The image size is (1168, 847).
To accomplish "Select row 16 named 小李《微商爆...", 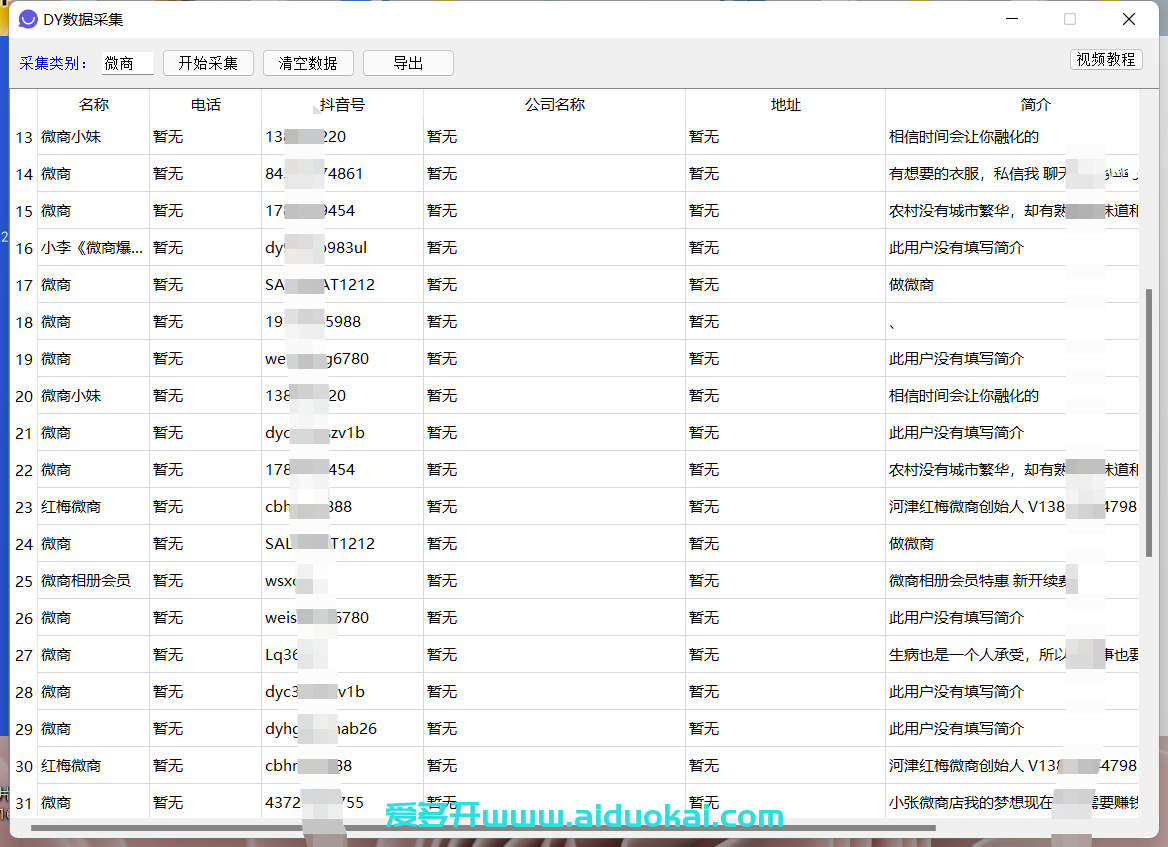I will 92,248.
